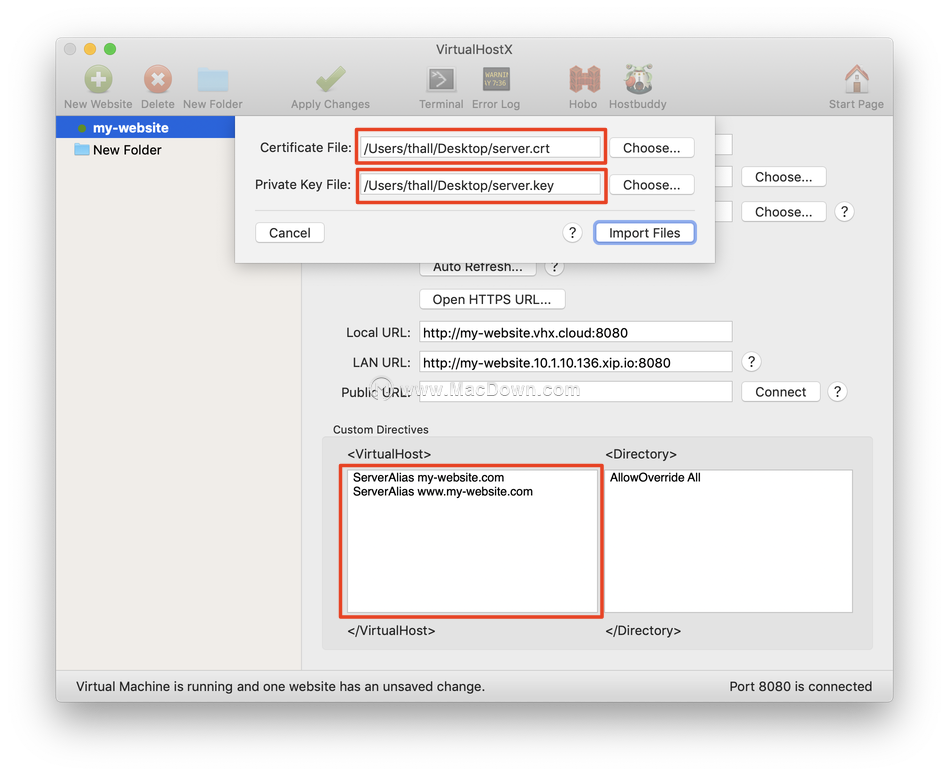Click the New Folder toolbar icon
The width and height of the screenshot is (949, 776).
(x=212, y=79)
